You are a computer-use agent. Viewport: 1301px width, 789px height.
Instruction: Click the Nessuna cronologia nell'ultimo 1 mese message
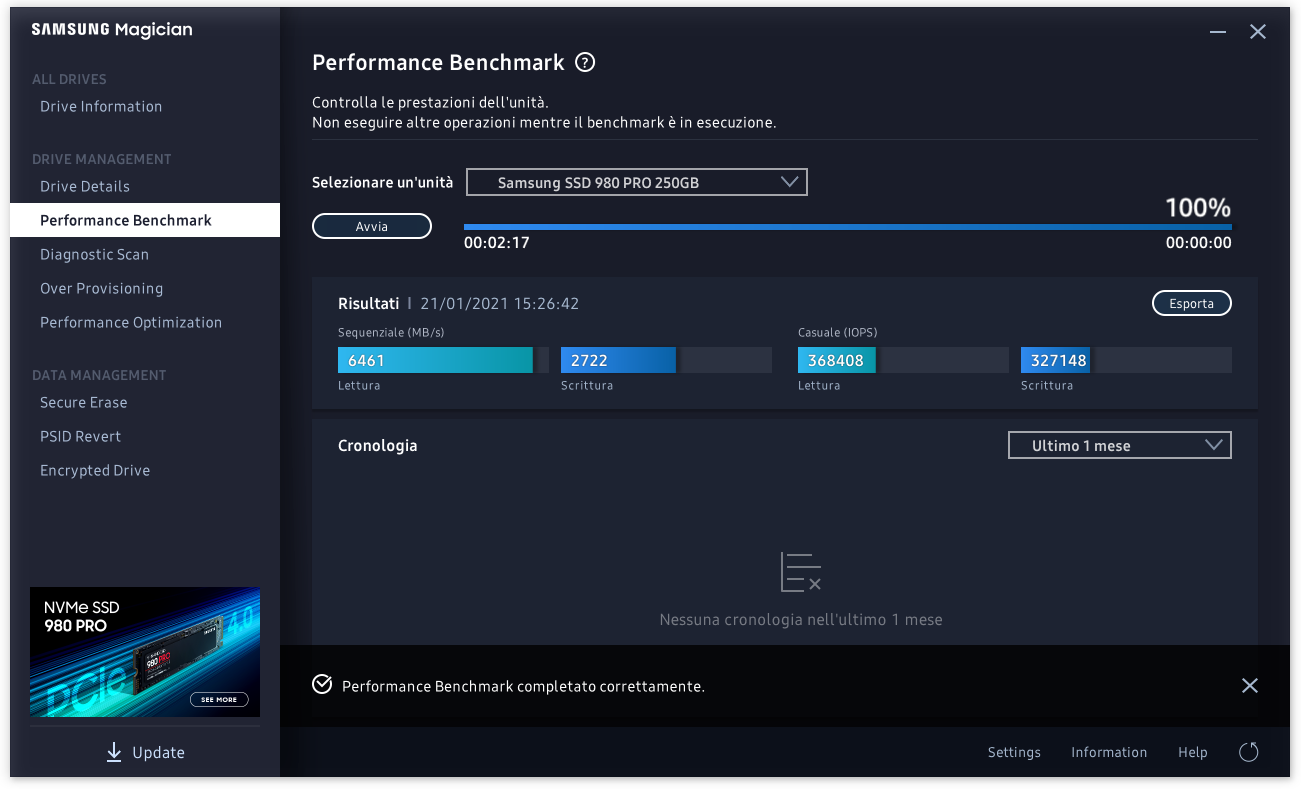(x=801, y=619)
